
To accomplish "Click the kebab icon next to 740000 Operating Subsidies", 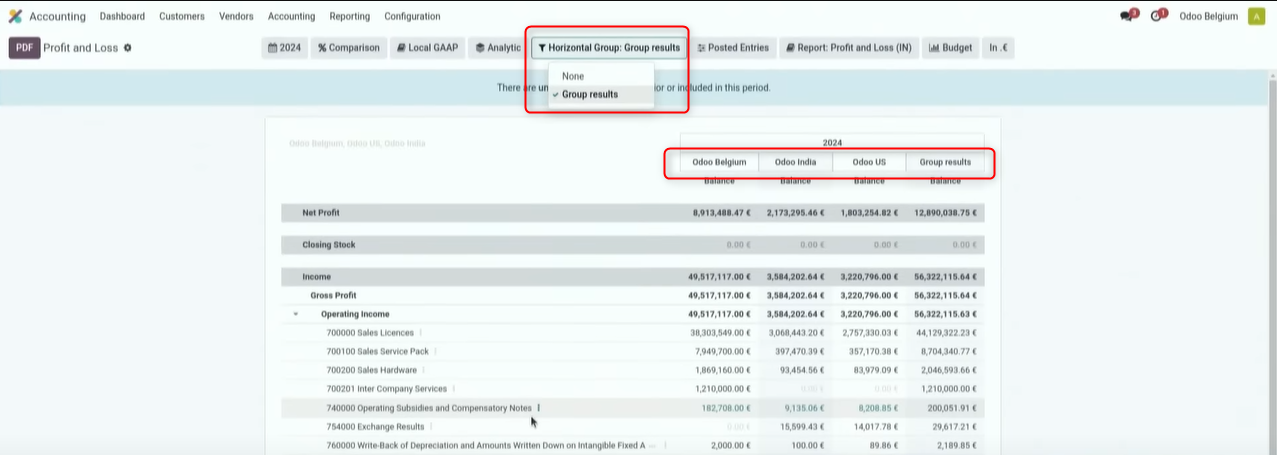I will pos(538,408).
